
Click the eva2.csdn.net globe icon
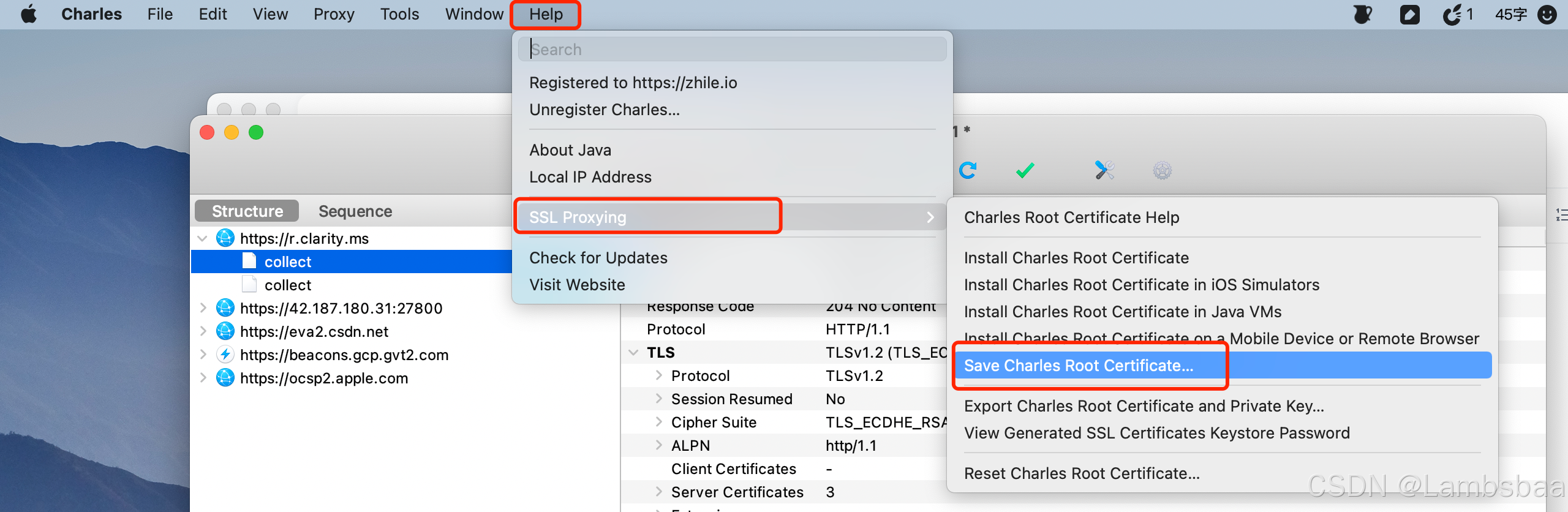pyautogui.click(x=225, y=331)
